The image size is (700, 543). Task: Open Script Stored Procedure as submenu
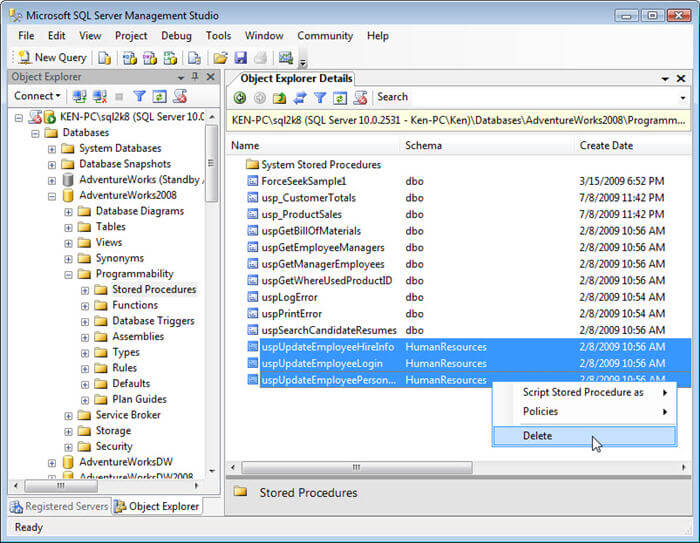point(583,392)
